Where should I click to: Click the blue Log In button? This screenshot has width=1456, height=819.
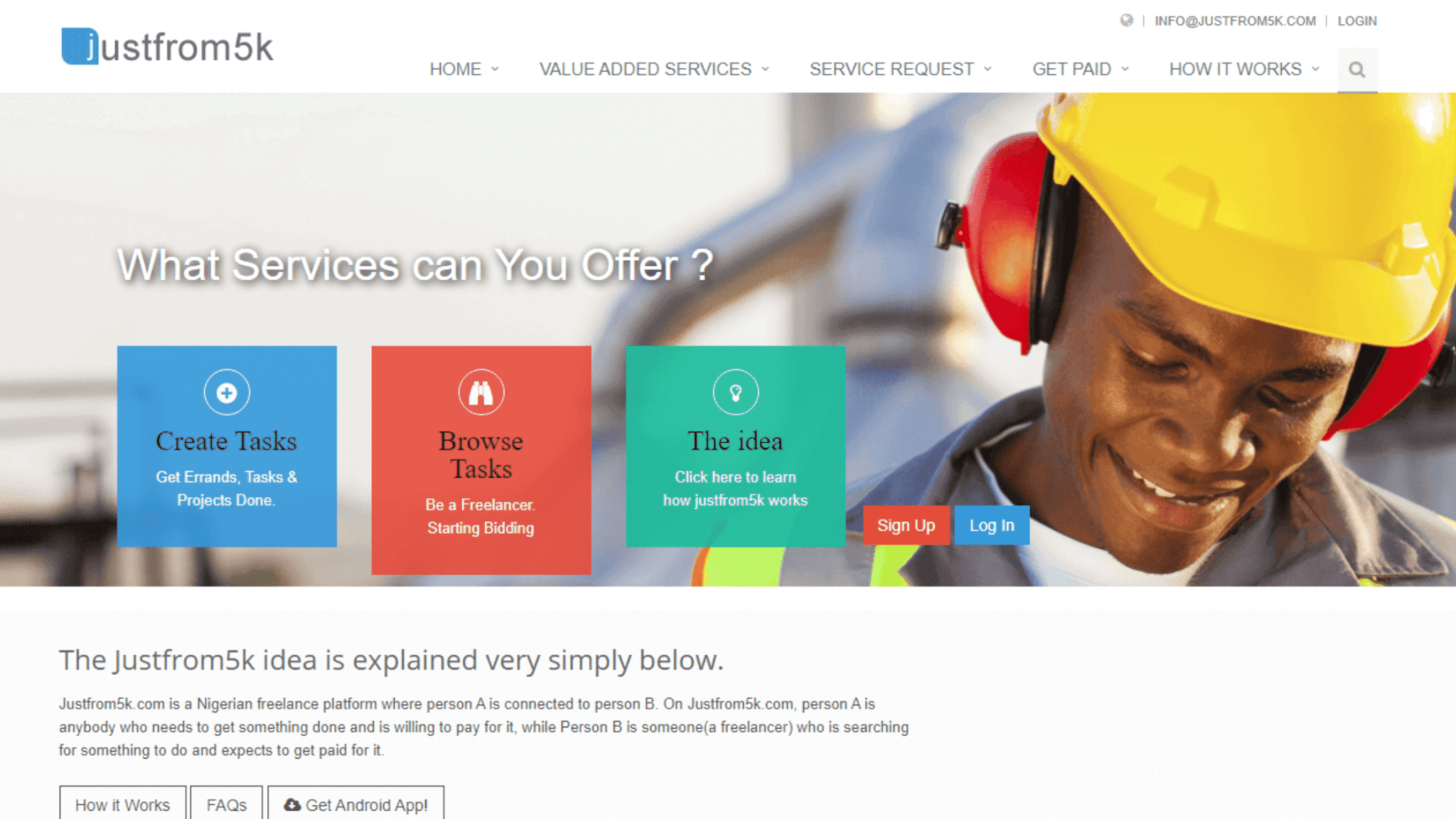point(992,525)
